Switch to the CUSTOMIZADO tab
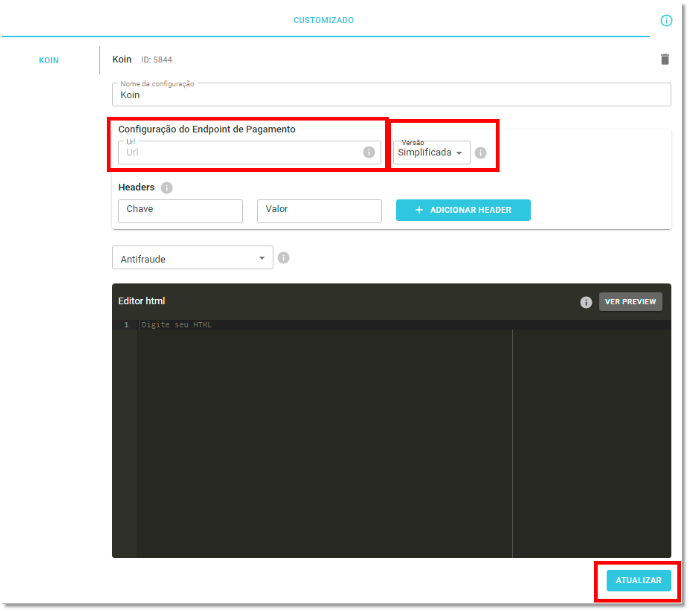689x611 pixels. (323, 20)
